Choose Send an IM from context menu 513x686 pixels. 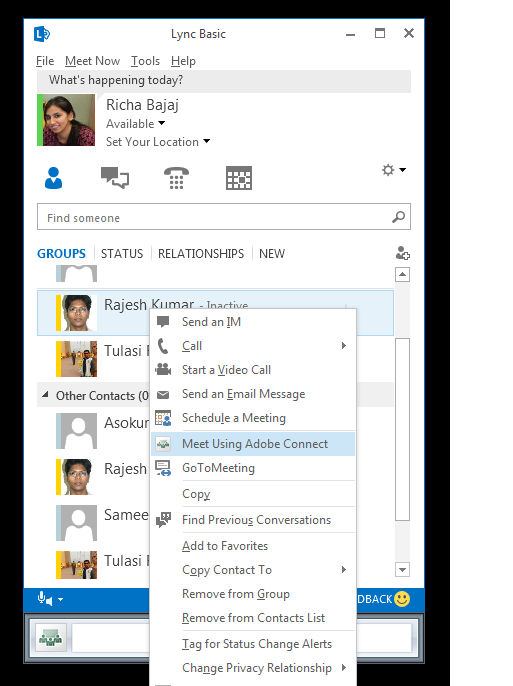(x=253, y=322)
